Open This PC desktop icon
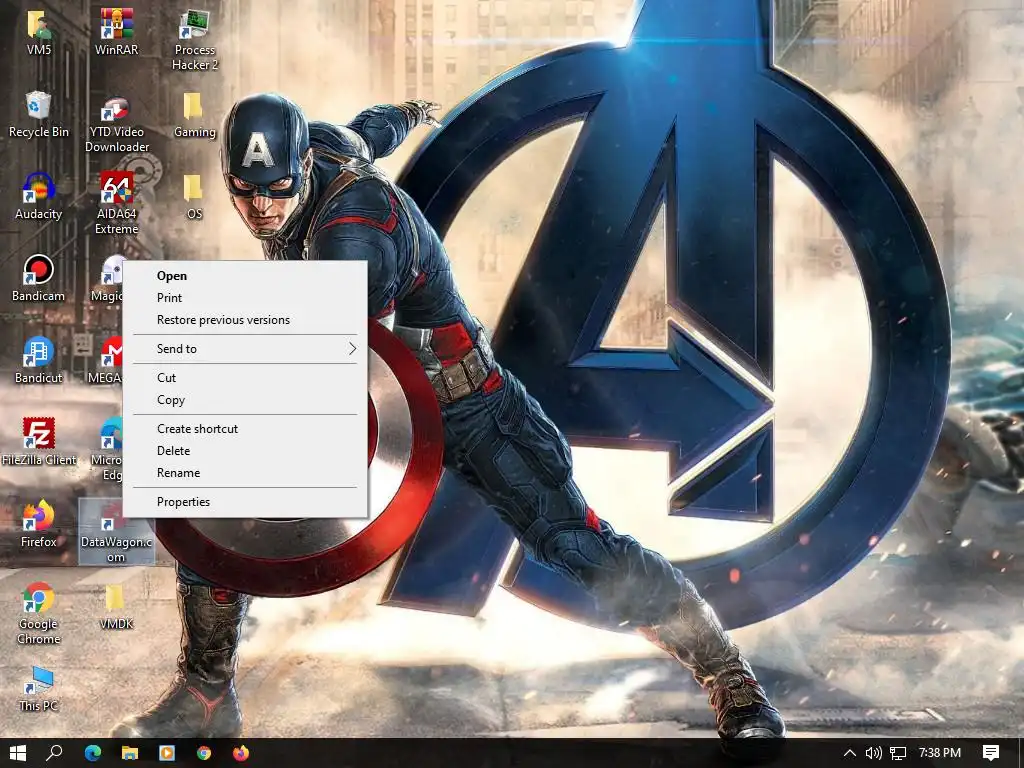This screenshot has width=1024, height=768. [39, 688]
